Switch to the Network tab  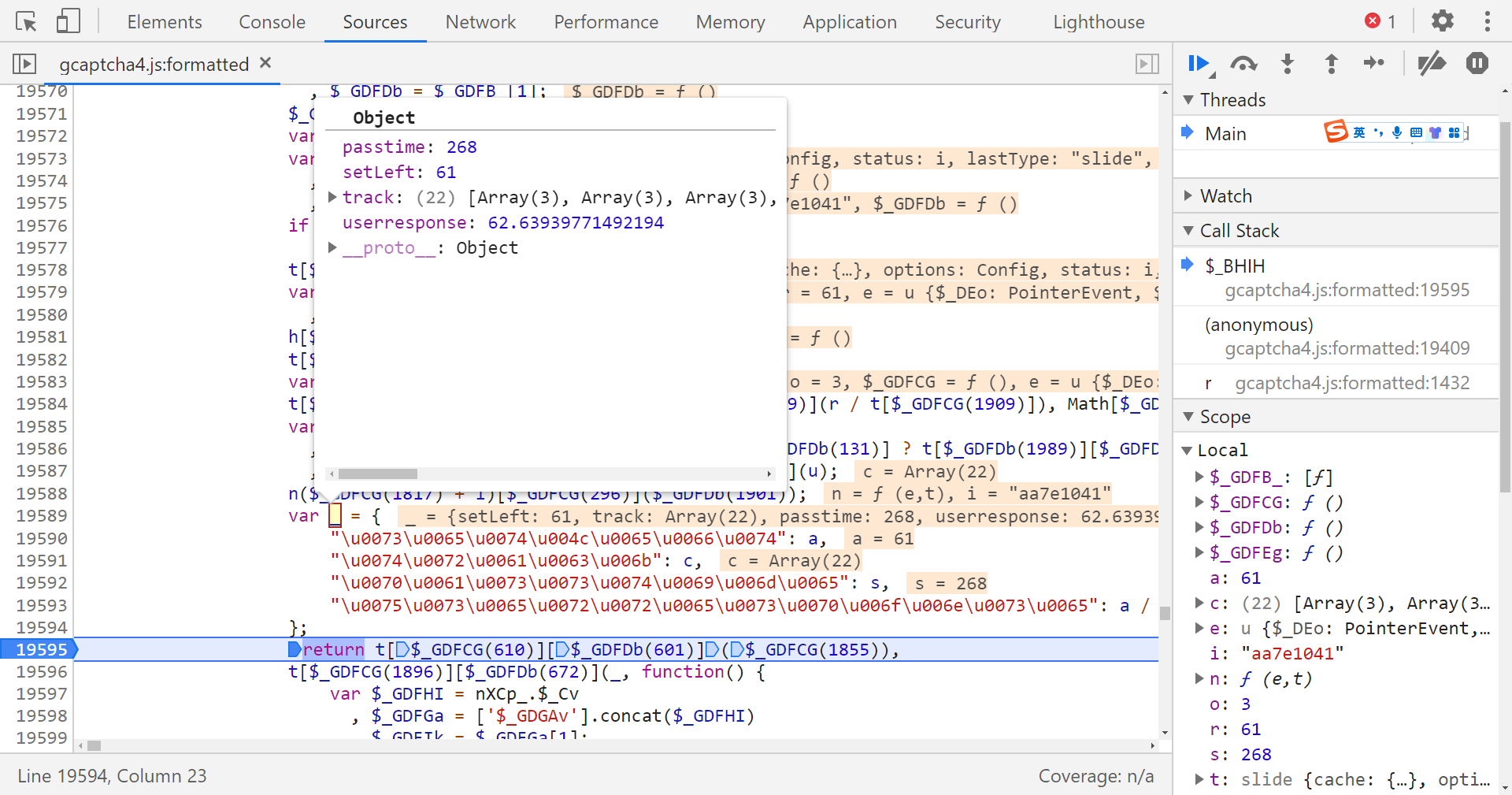(x=480, y=22)
